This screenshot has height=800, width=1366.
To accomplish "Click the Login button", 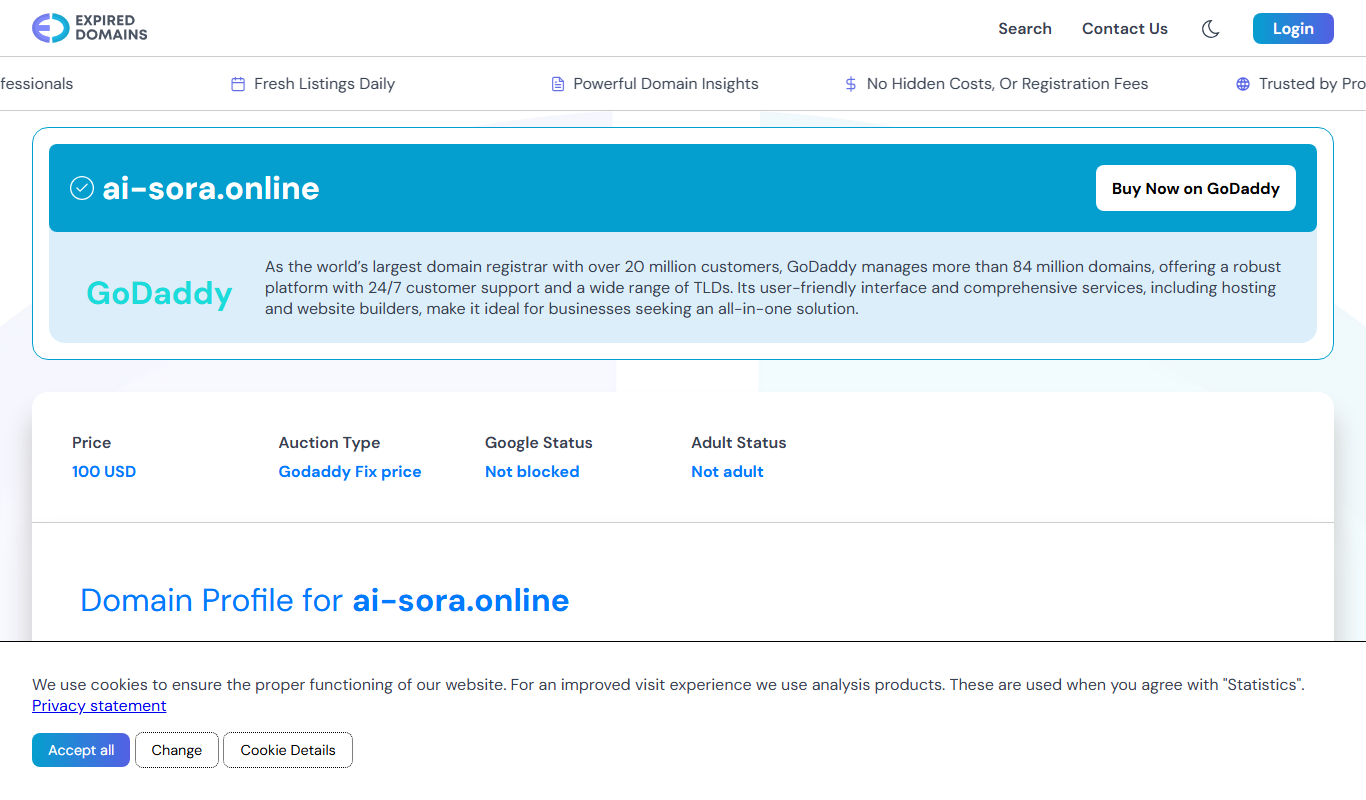I will [1293, 28].
